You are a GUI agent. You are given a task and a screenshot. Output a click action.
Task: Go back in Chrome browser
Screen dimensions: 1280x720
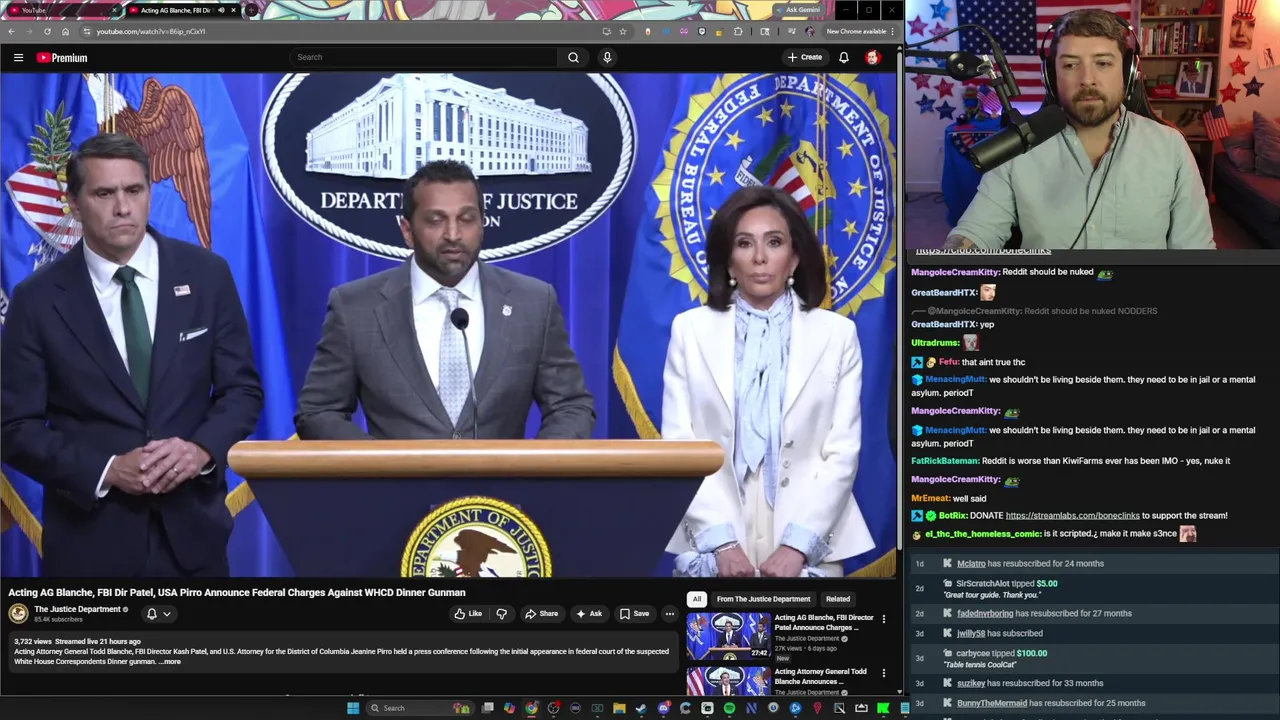coord(11,32)
